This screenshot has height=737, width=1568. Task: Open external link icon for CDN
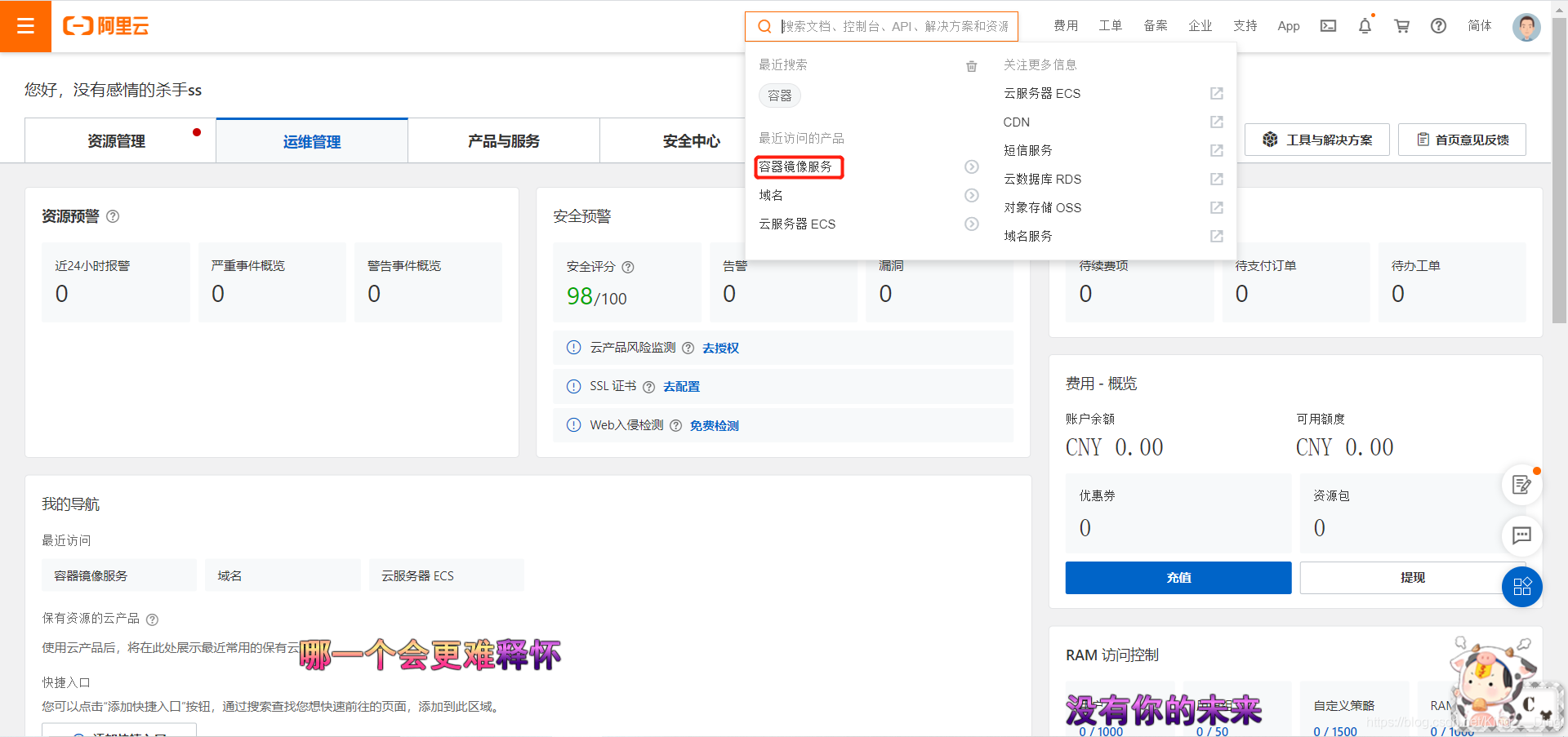click(x=1217, y=122)
